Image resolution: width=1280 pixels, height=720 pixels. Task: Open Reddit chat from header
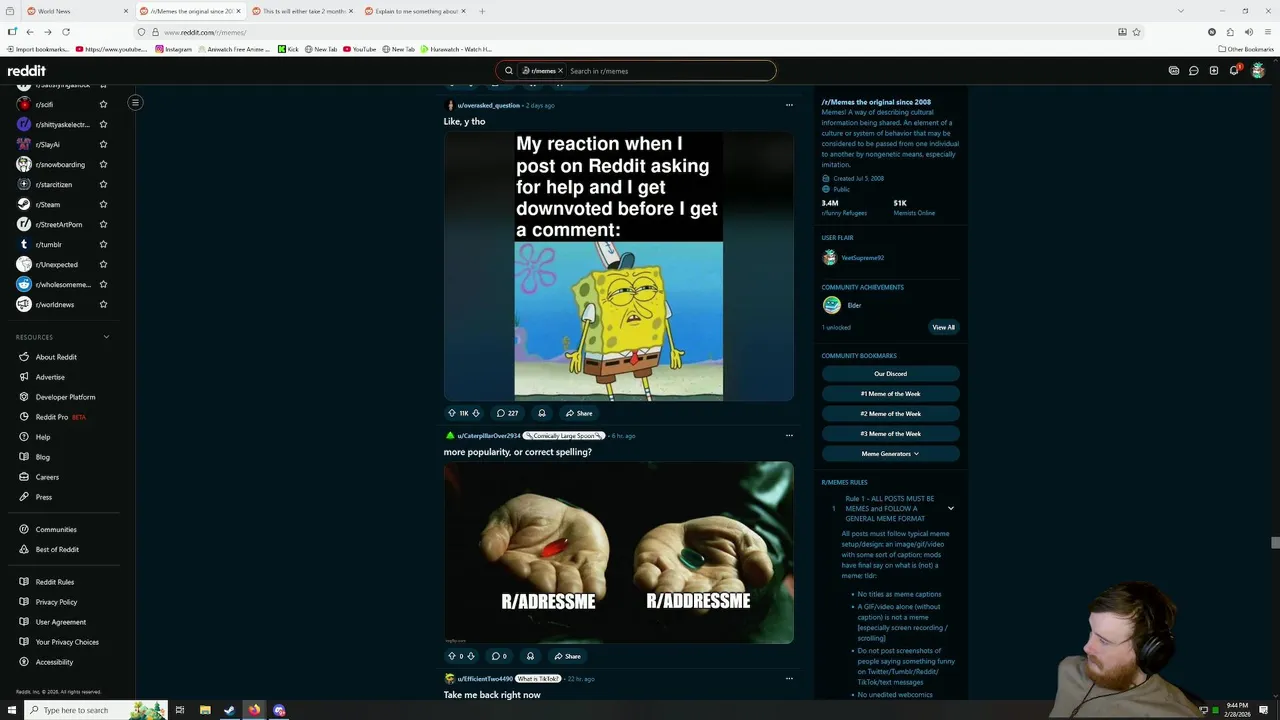[1194, 71]
